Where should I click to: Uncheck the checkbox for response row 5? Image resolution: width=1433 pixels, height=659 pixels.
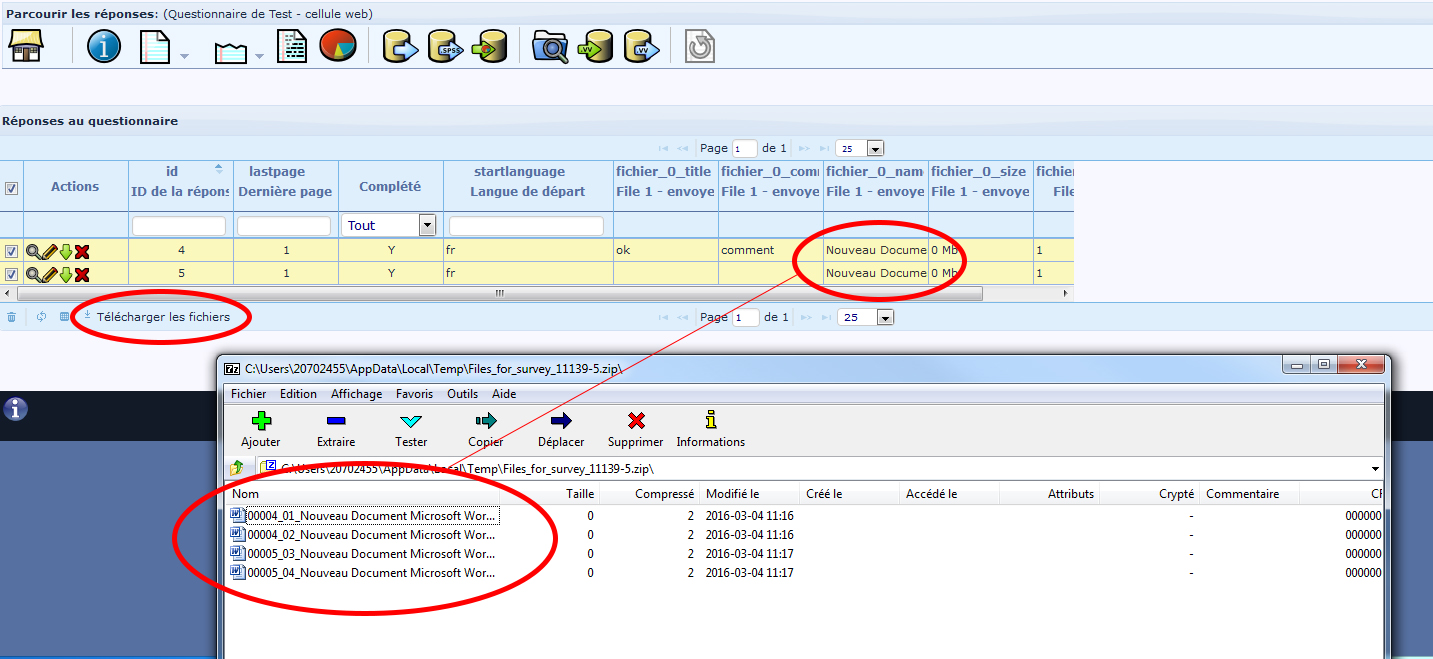tap(12, 274)
